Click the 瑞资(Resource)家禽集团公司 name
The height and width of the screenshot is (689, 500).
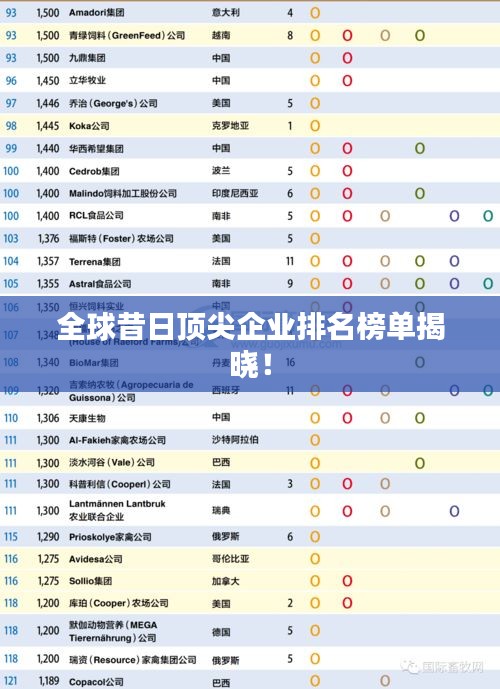[x=133, y=660]
